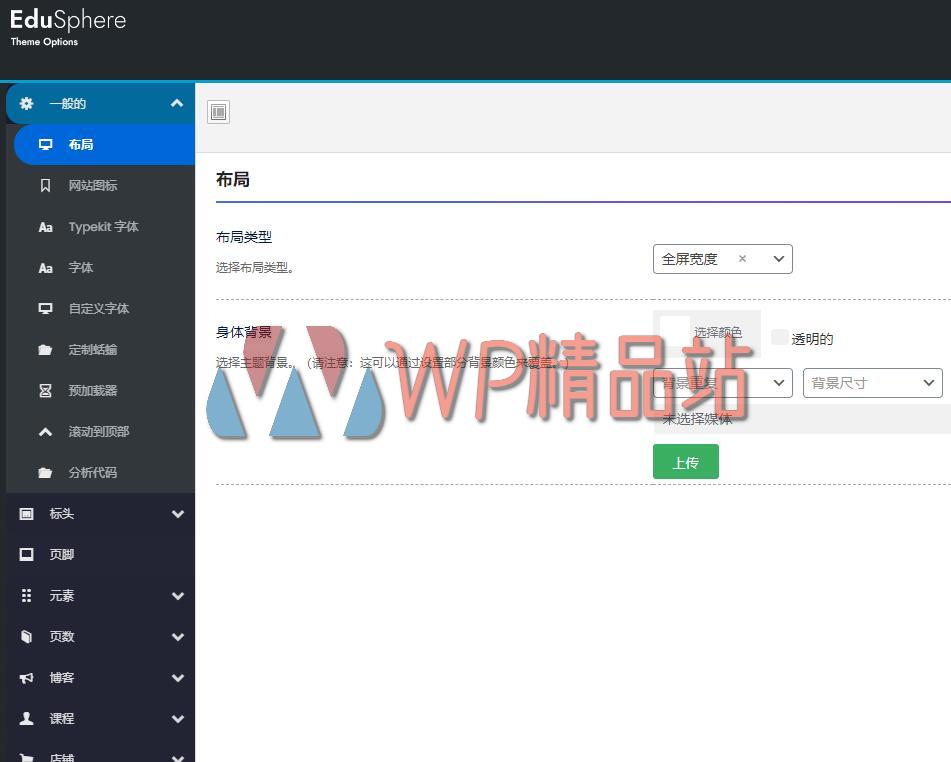Click the Aa icon for Typekit 字体
Viewport: 951px width, 762px height.
(x=45, y=226)
